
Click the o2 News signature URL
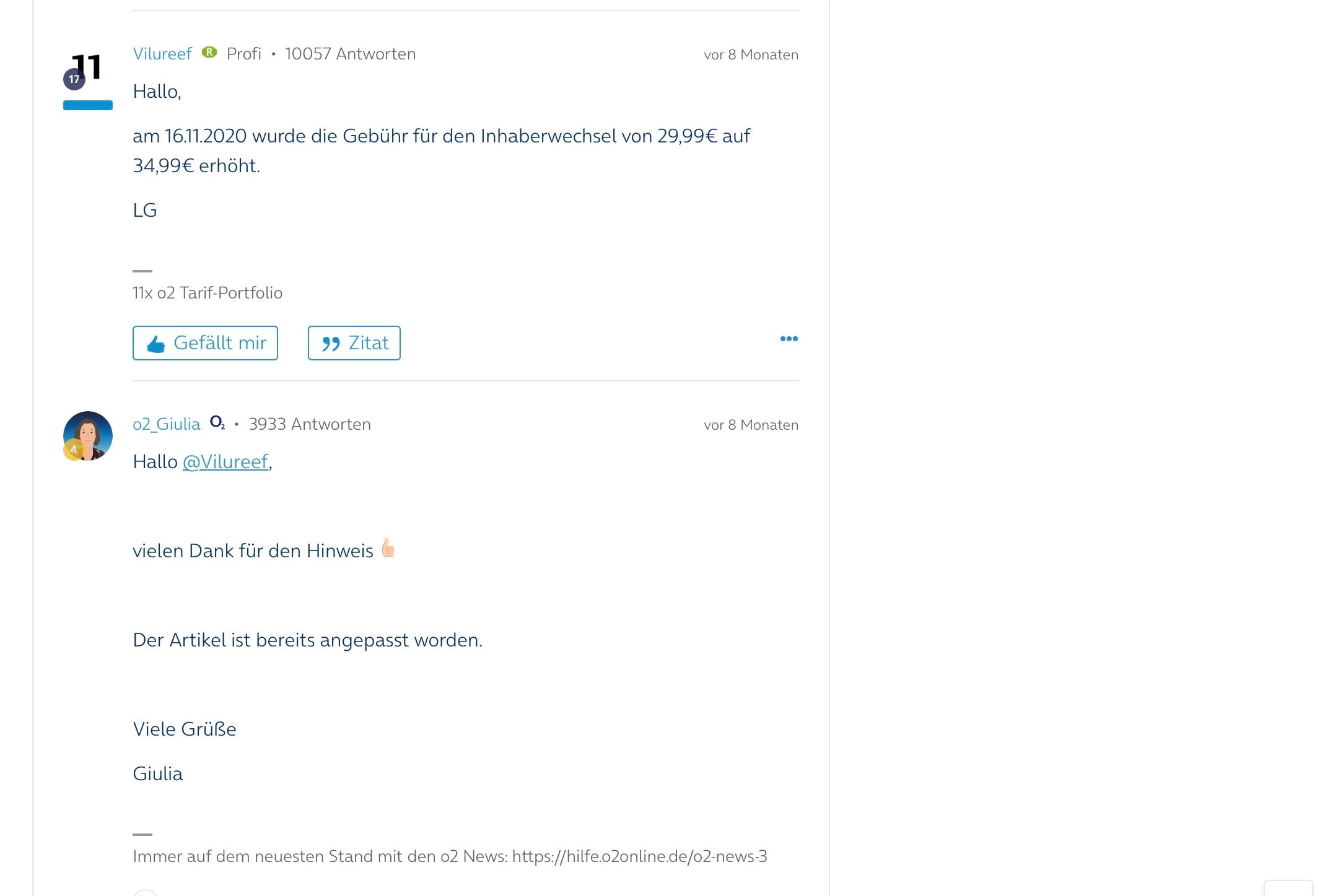pos(639,856)
